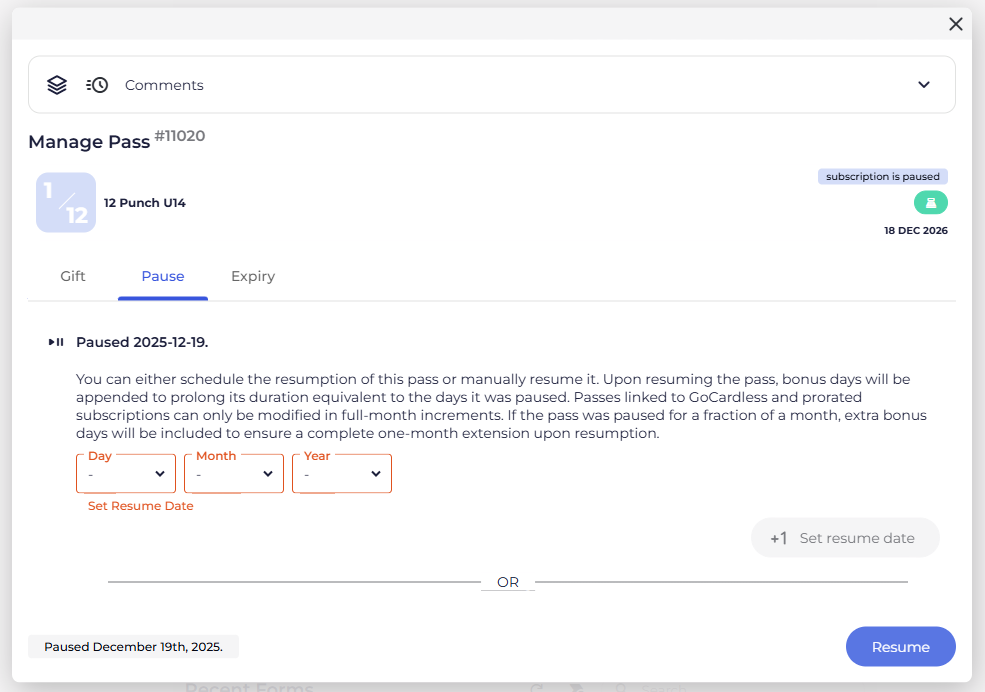The width and height of the screenshot is (985, 692).
Task: Click the 12 Punch pass thumbnail
Action: coord(66,203)
